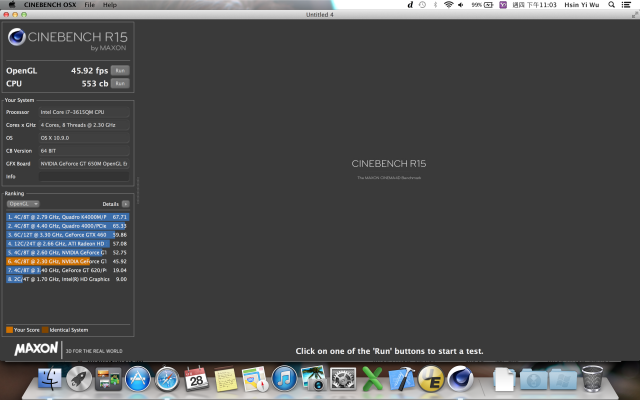Click the menu bar clock showing 11:03
Viewport: 640px width, 400px height.
point(534,4)
